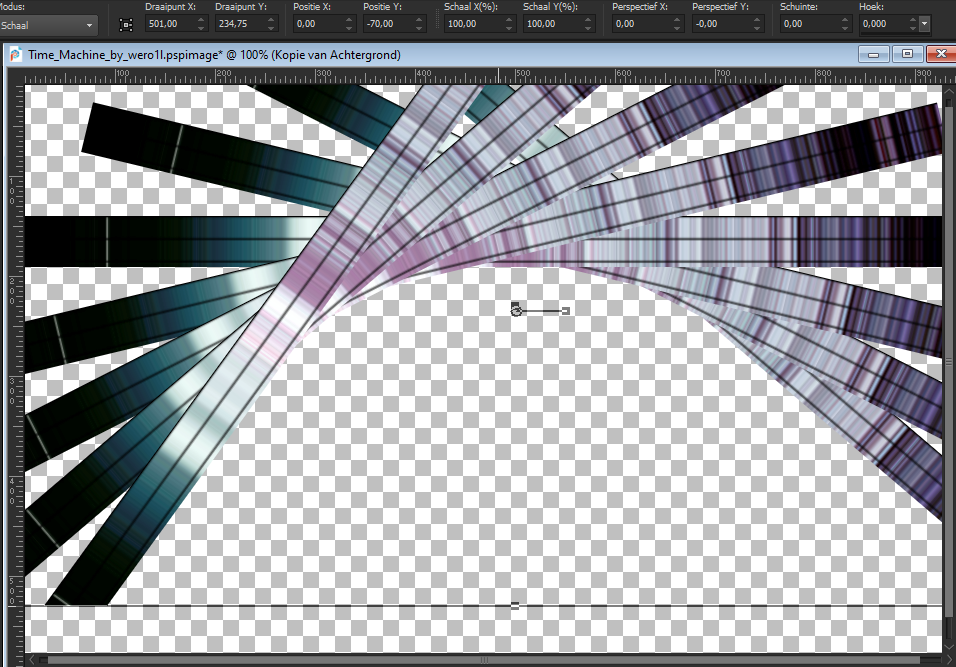The height and width of the screenshot is (667, 956).
Task: Increase the Perspectief Y value
Action: click(x=757, y=20)
